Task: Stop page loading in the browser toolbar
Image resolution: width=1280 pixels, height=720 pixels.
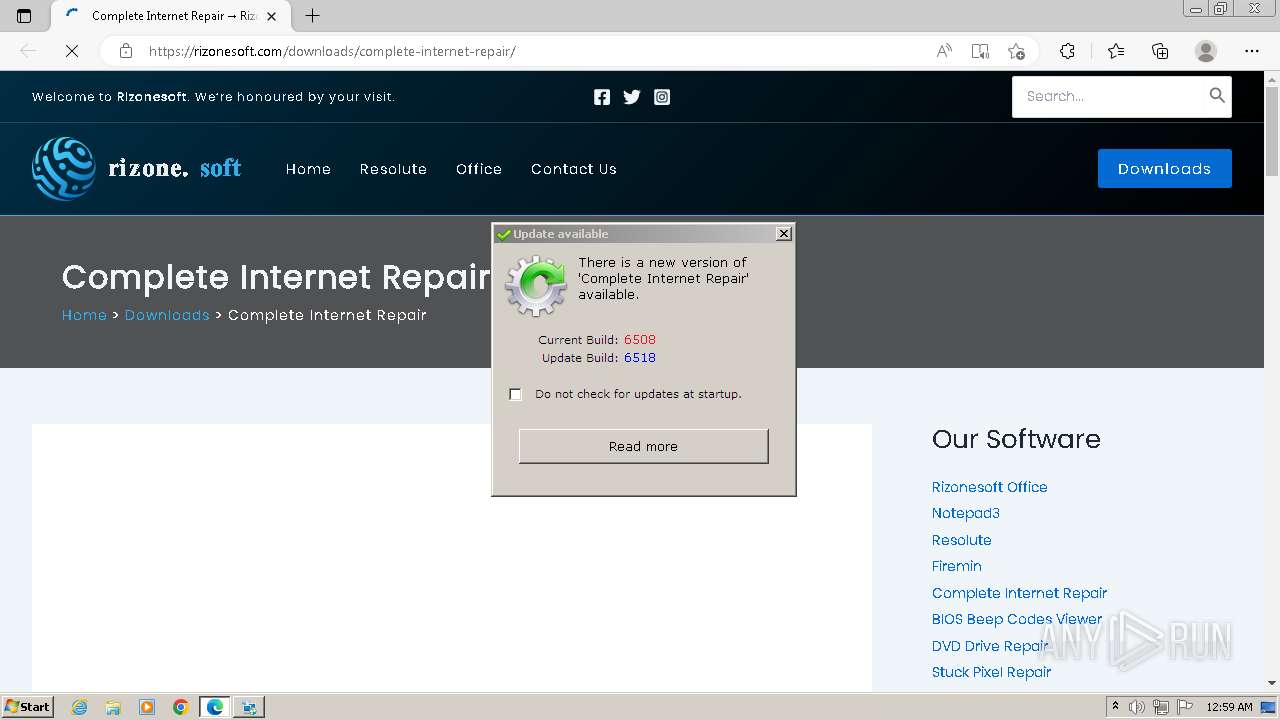Action: (72, 51)
